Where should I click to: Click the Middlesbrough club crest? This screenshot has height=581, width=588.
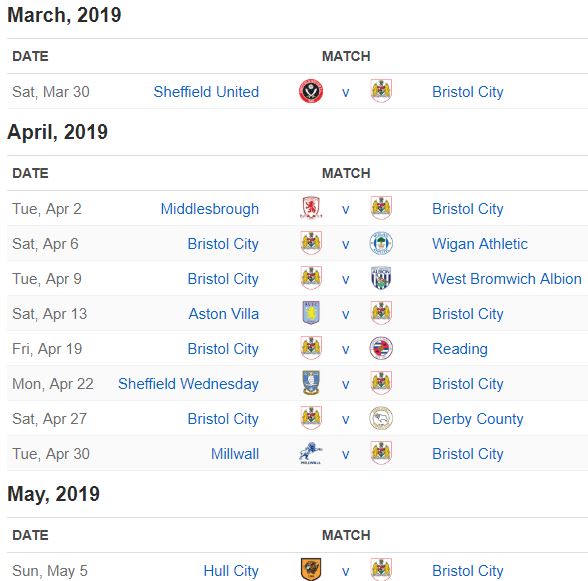tap(311, 208)
